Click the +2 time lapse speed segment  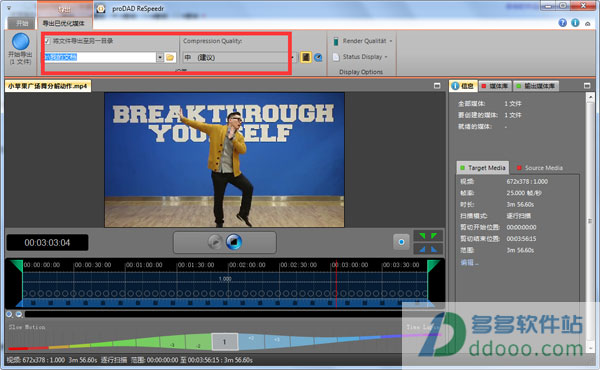[251, 341]
